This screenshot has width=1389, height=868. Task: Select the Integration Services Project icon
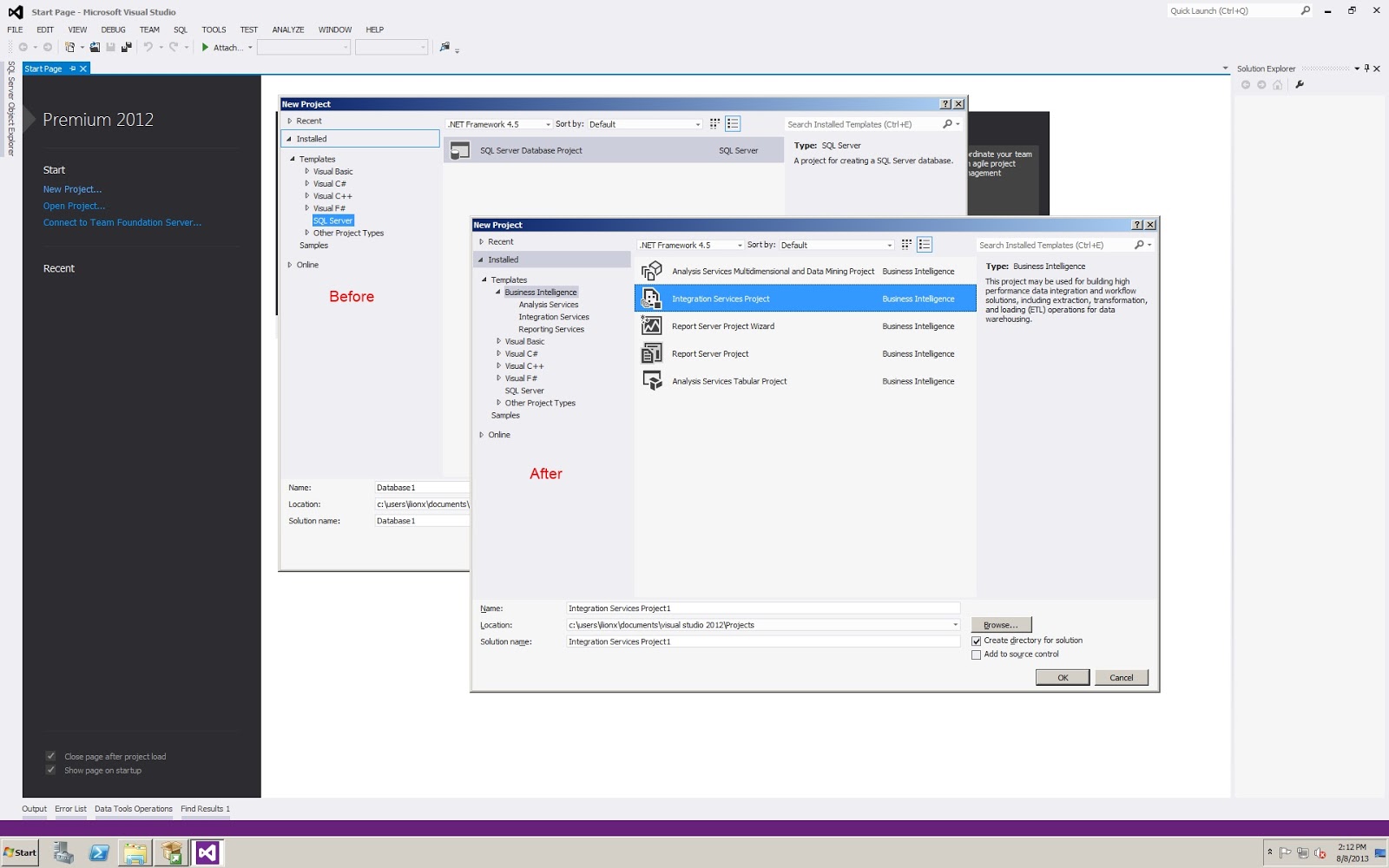(x=651, y=299)
